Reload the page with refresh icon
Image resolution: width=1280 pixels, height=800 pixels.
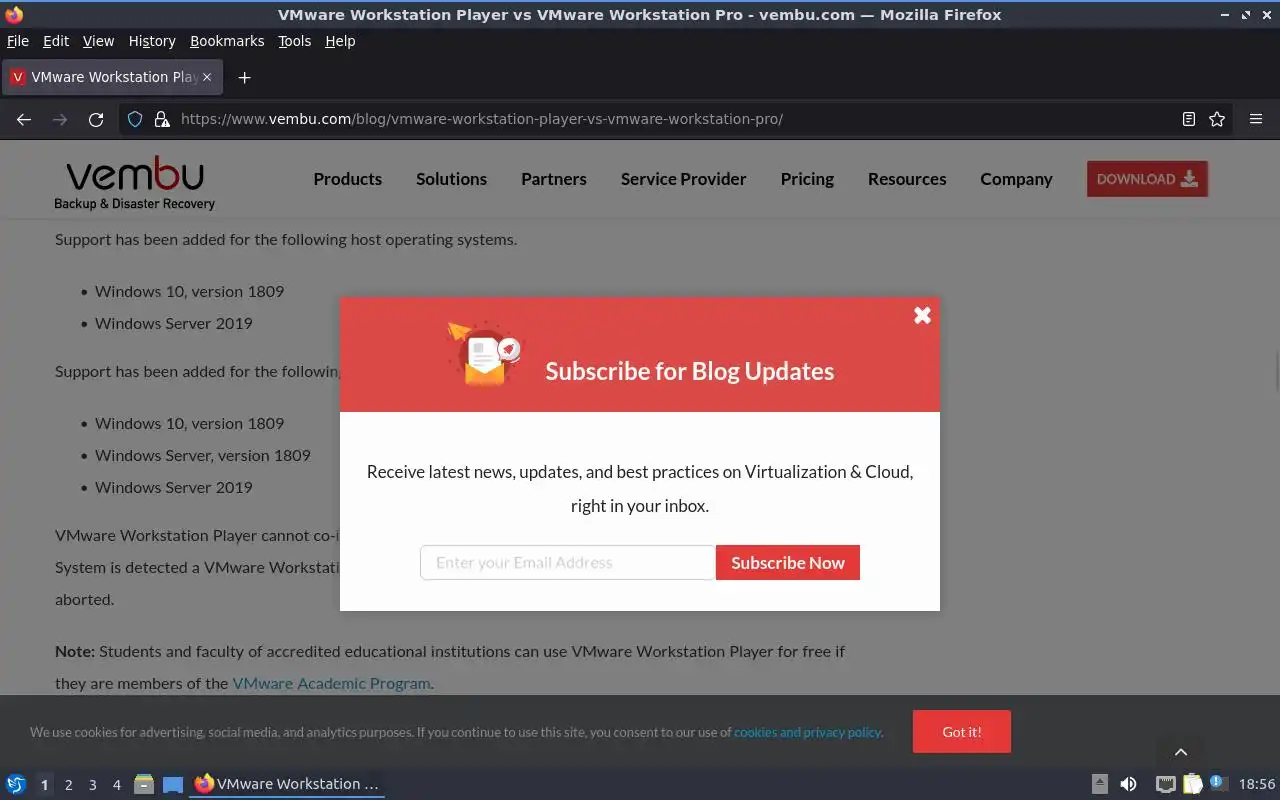96,119
